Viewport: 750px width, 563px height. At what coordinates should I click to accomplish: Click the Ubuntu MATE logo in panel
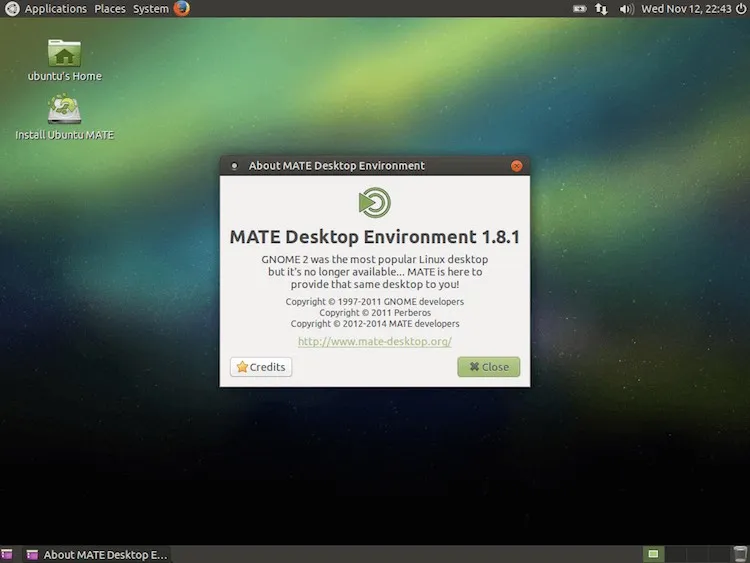point(11,9)
